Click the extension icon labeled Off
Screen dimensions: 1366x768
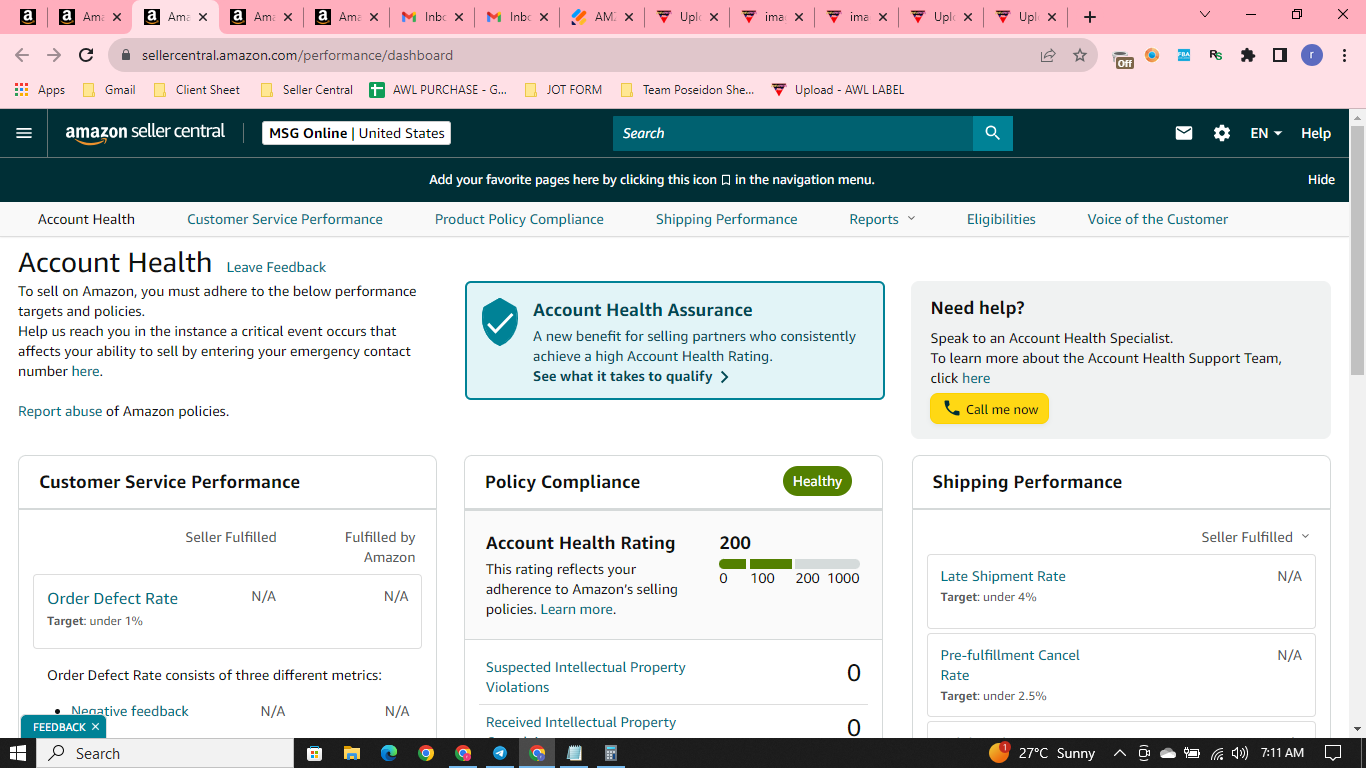pyautogui.click(x=1123, y=57)
